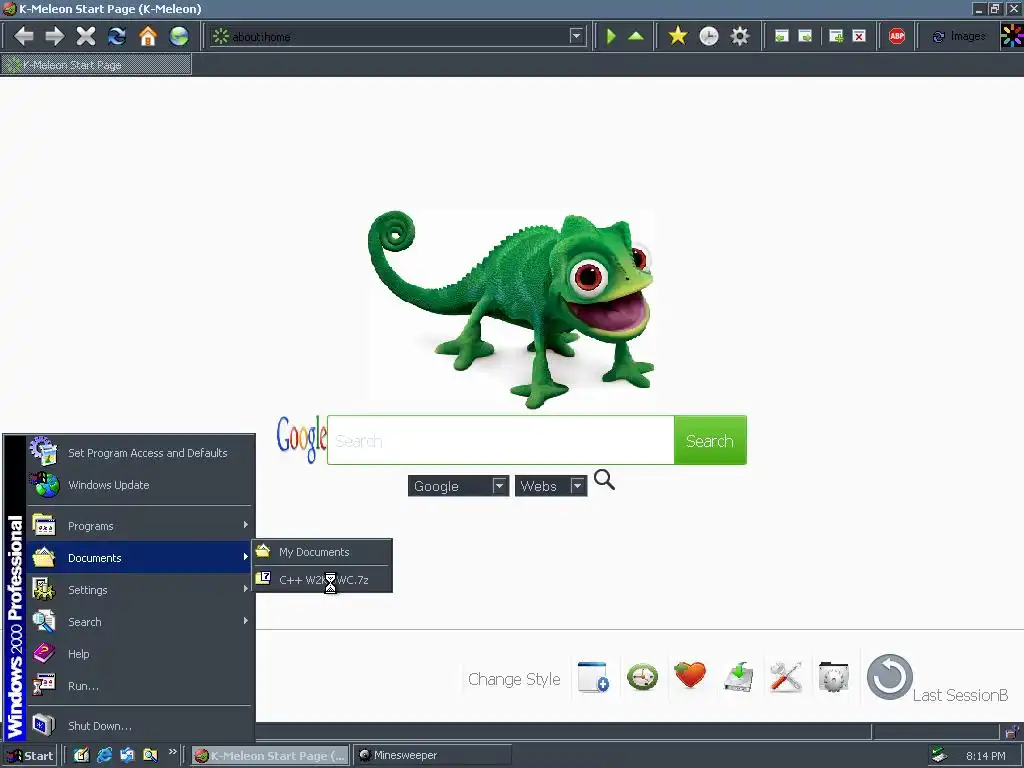1024x768 pixels.
Task: Click the red heart favorites icon
Action: (690, 675)
